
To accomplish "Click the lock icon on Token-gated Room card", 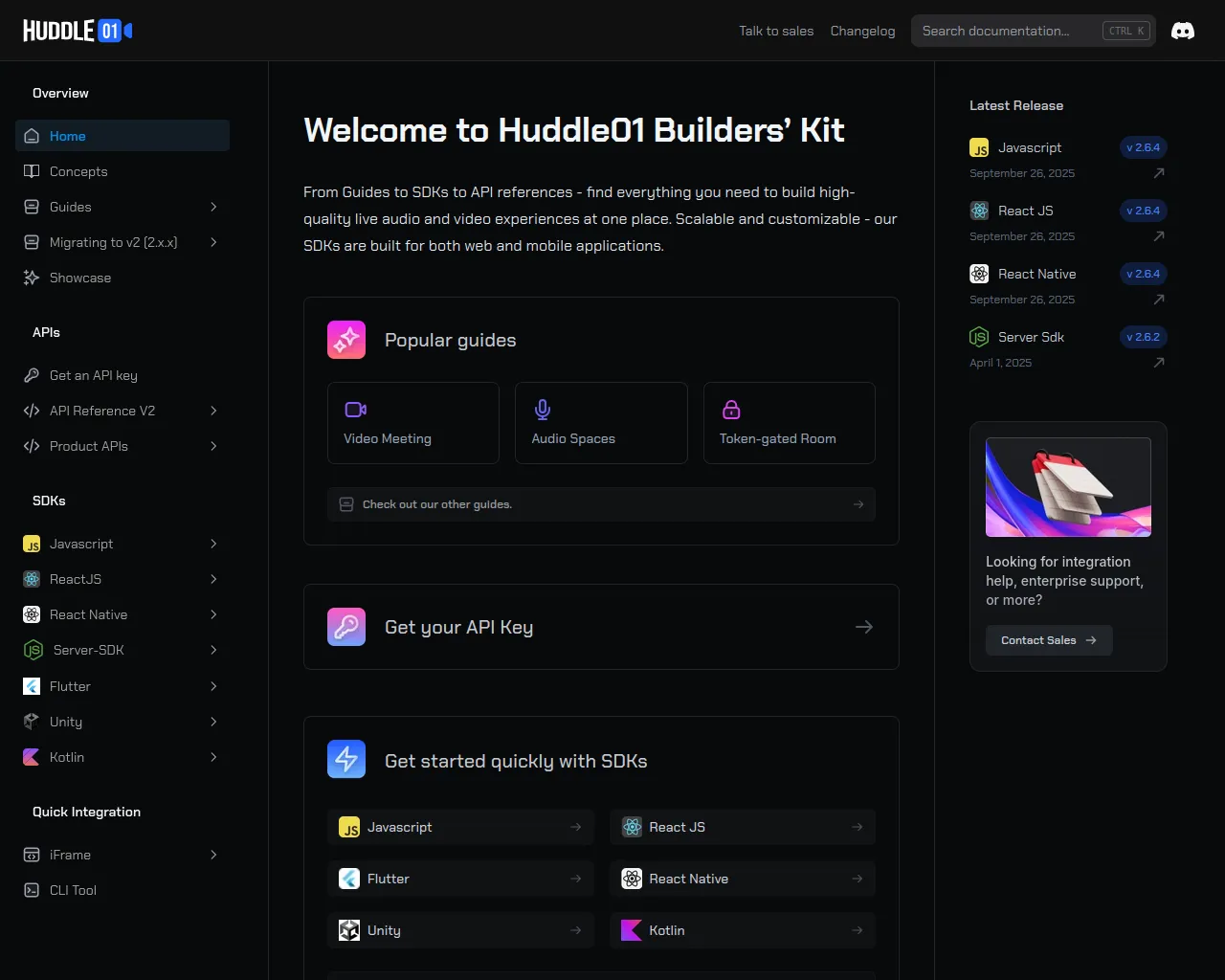I will [x=731, y=410].
